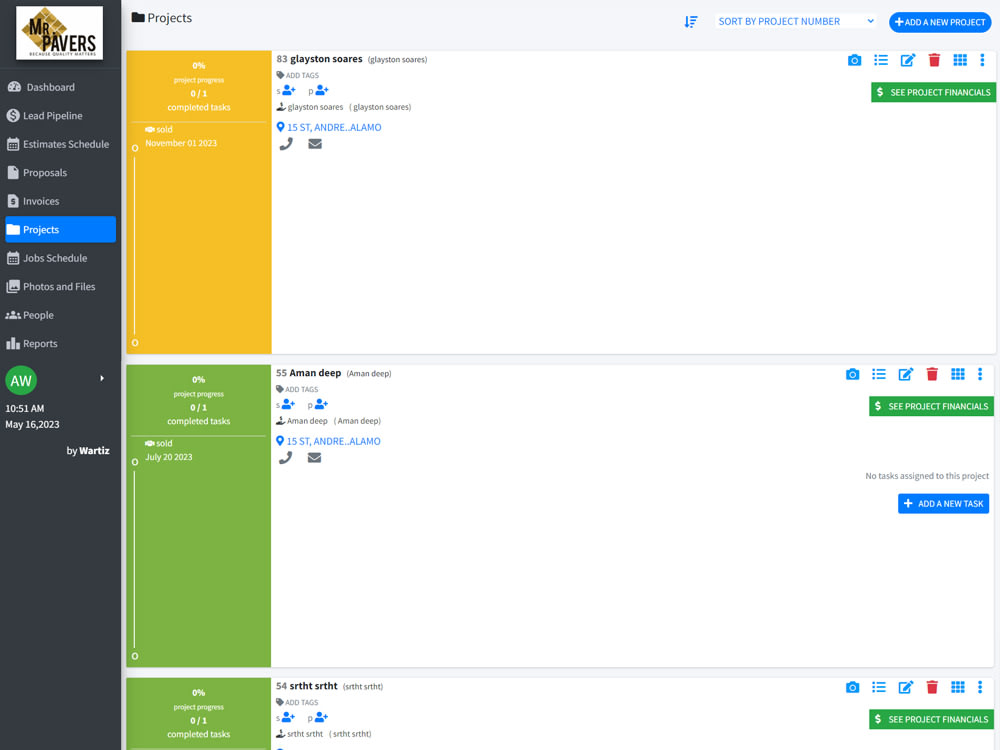The image size is (1000, 750).
Task: Open the Invoices section in the sidebar
Action: 40,200
